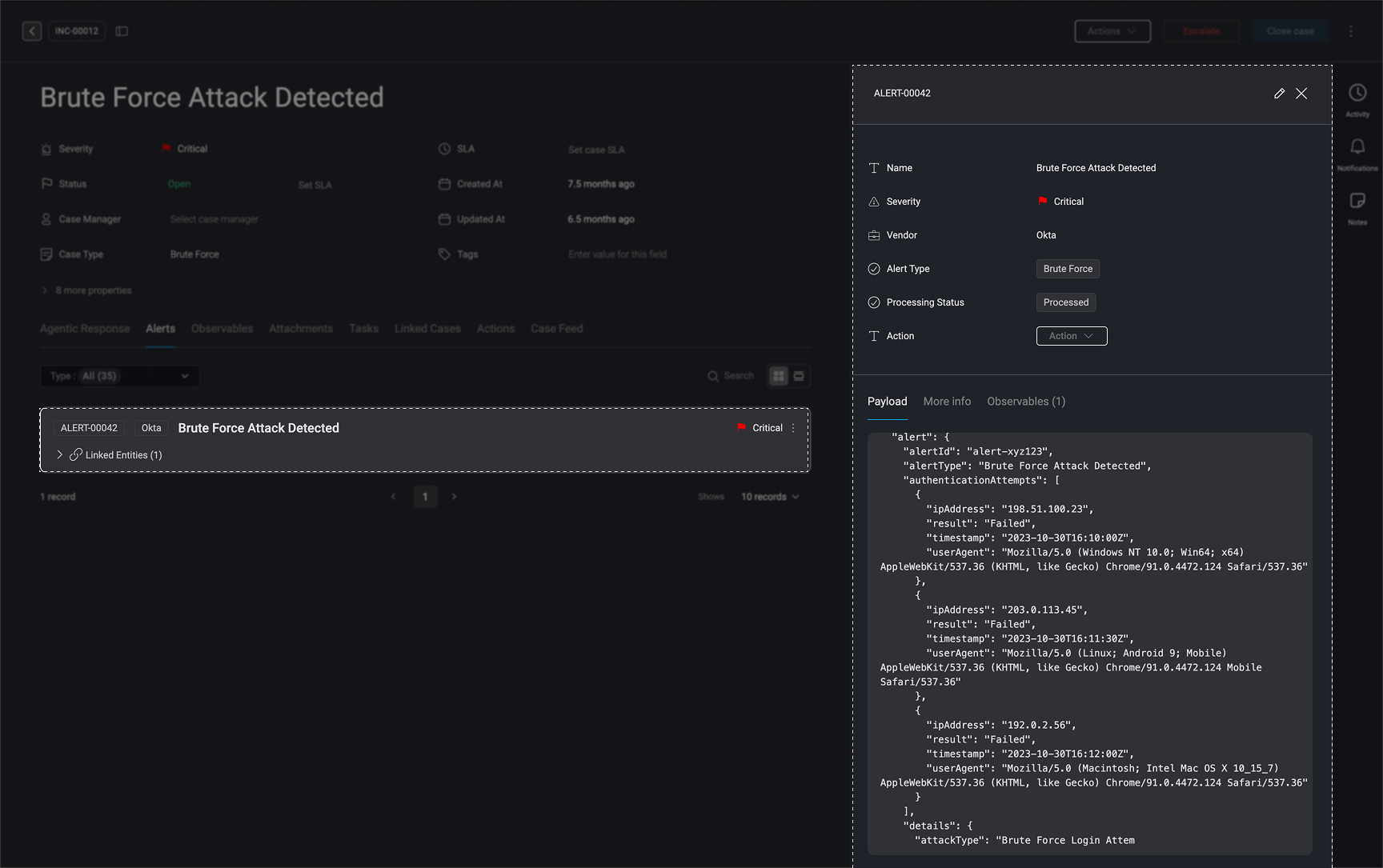The width and height of the screenshot is (1383, 868).
Task: Click the Brute Force alert type chip
Action: pyautogui.click(x=1068, y=269)
